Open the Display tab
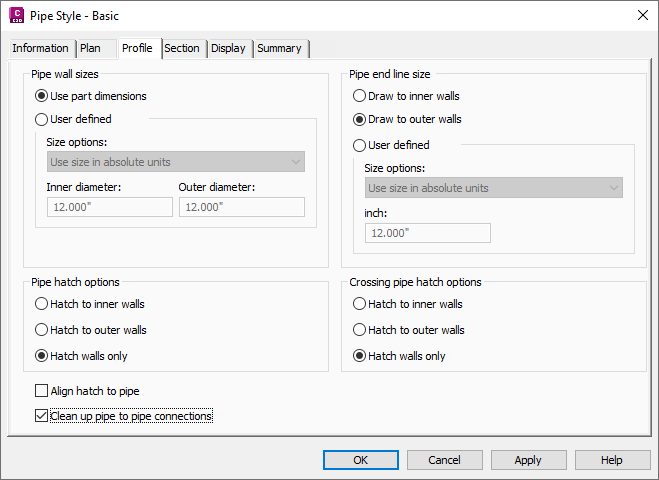 [228, 48]
